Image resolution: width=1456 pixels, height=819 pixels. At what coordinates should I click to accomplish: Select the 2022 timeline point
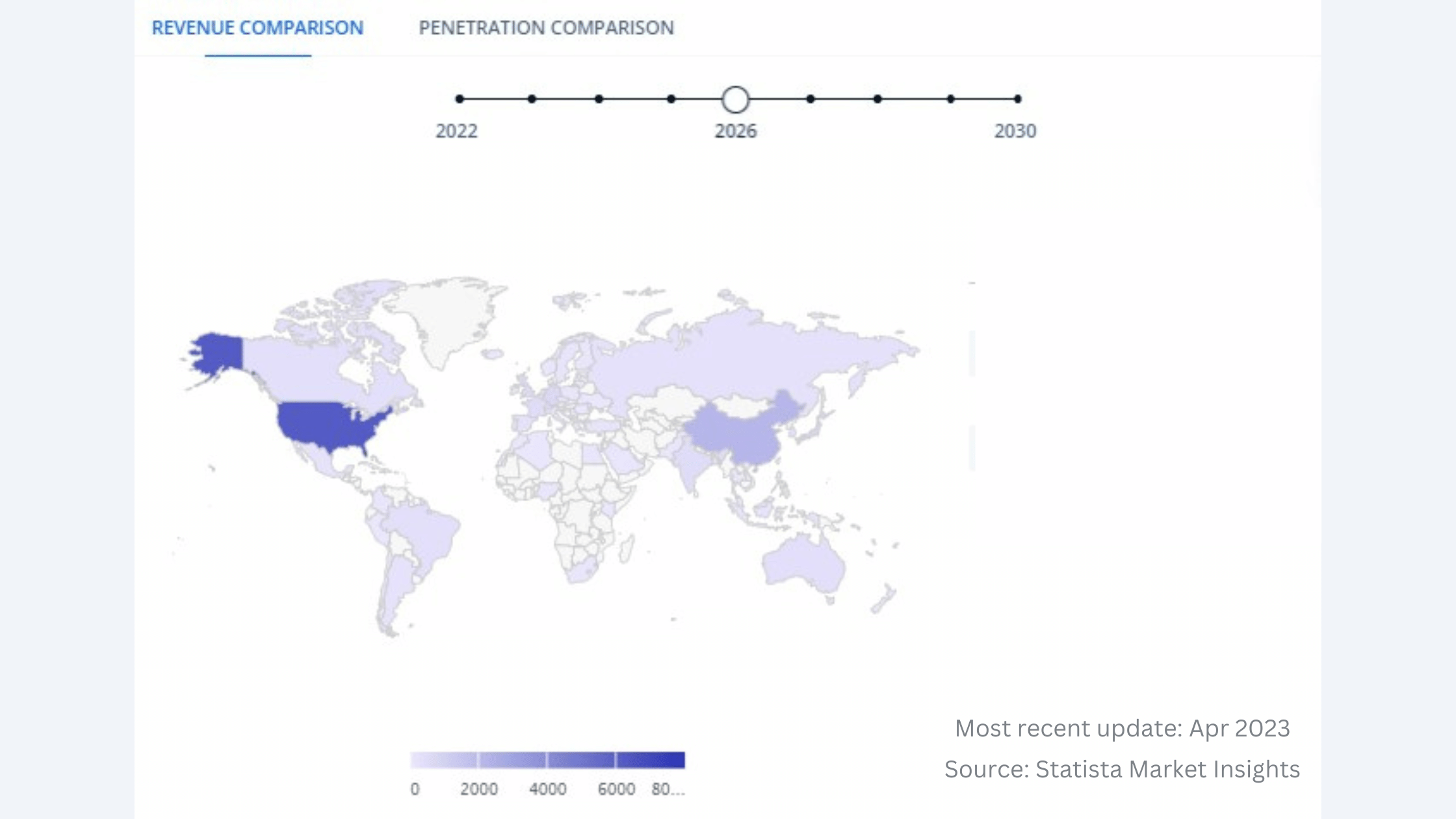460,99
